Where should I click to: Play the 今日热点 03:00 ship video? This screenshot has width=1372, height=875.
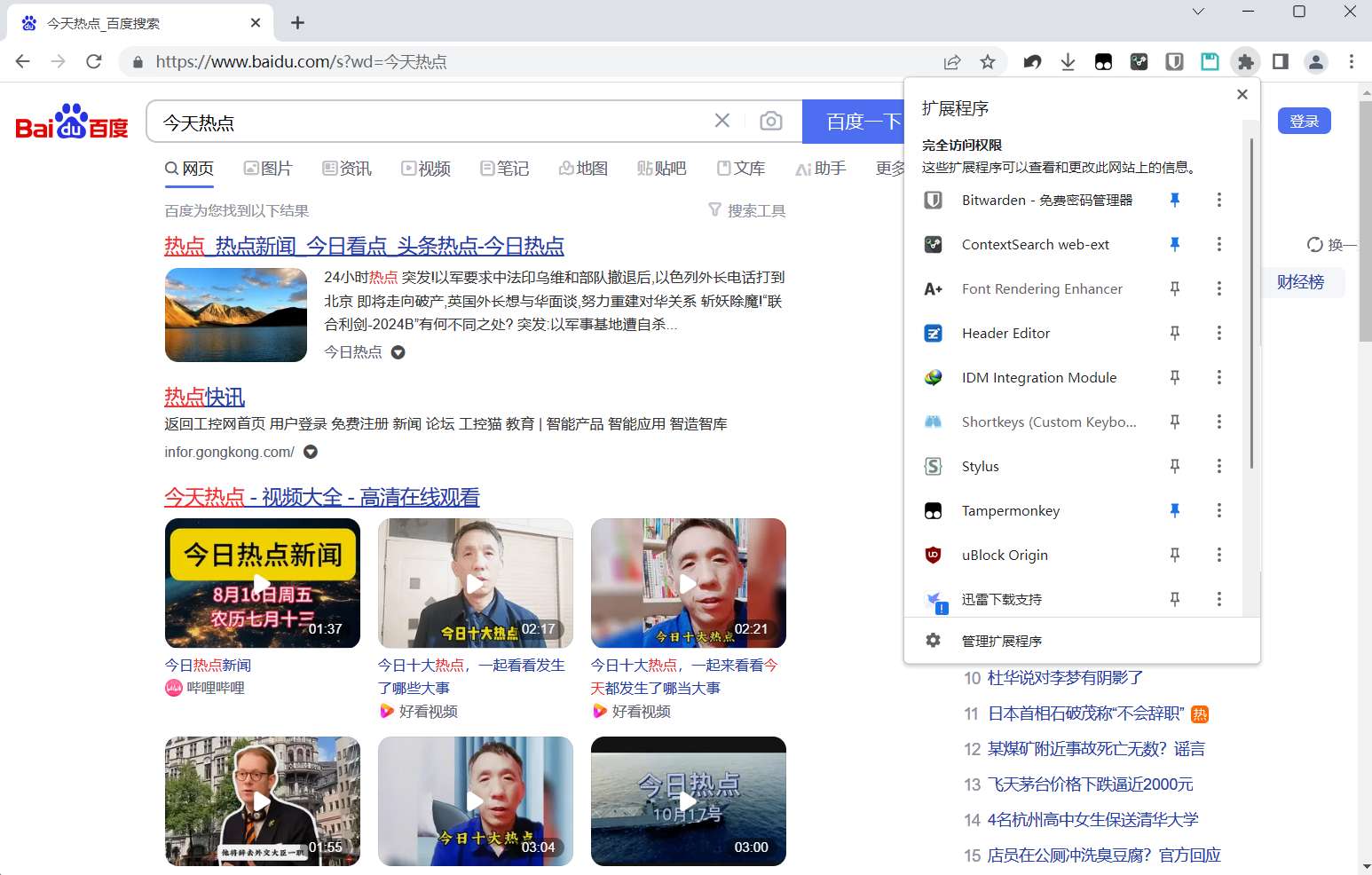689,801
